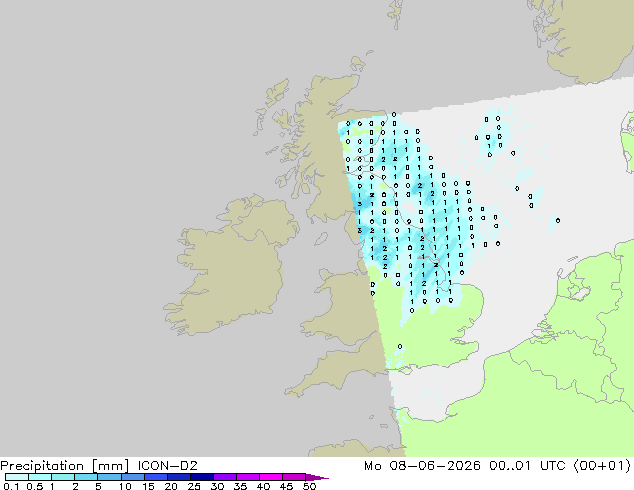Click the 0.5–1 mm legend color box

(x=40, y=477)
